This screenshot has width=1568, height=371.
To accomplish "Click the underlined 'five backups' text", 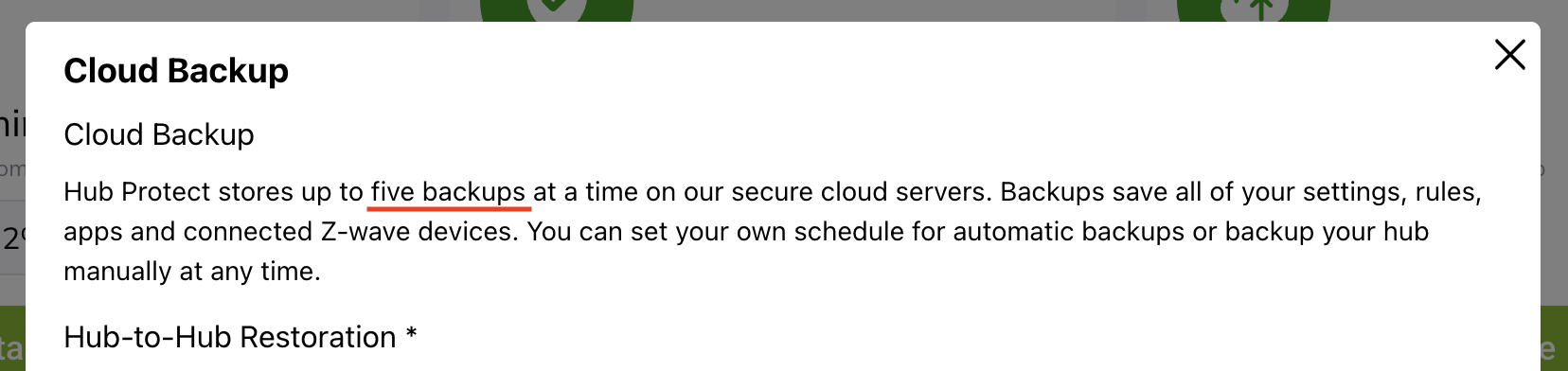I will point(448,192).
